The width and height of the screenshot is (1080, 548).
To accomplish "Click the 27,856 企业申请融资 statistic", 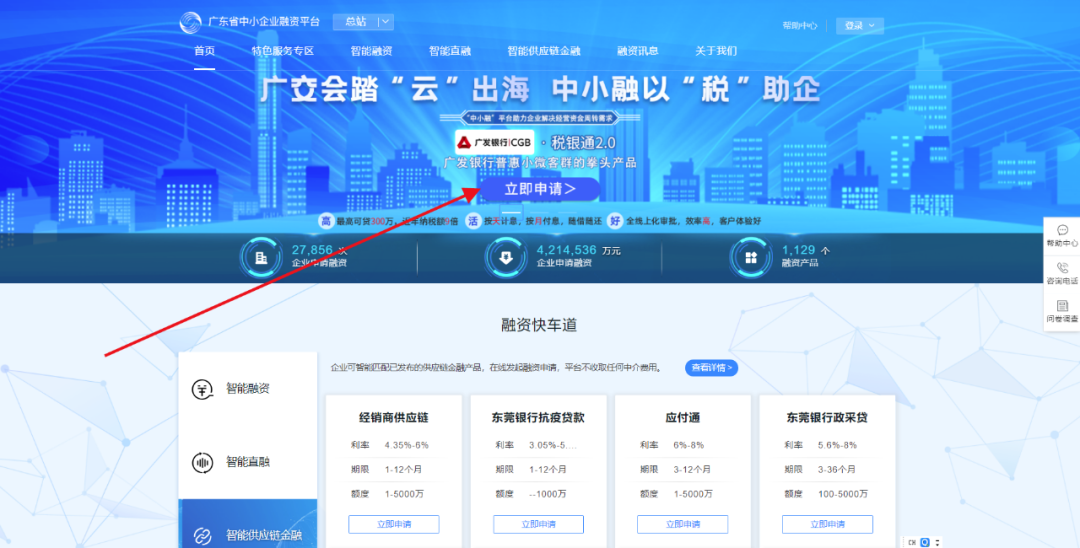I will (319, 255).
